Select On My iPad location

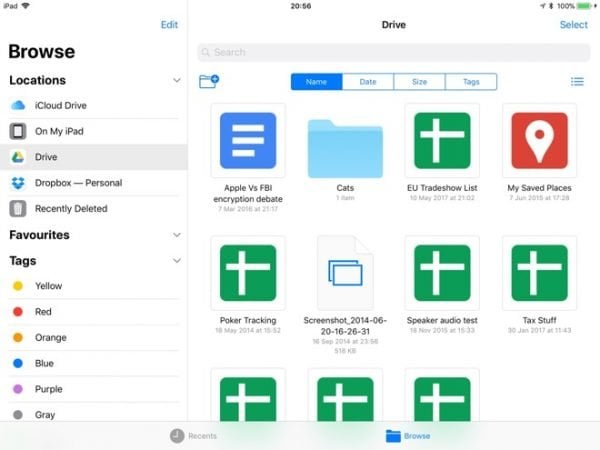pos(94,131)
